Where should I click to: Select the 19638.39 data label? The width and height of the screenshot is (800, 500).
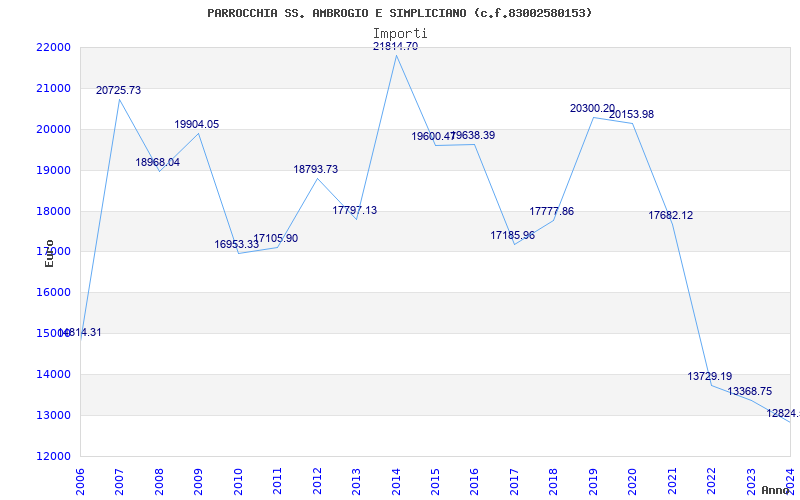coord(473,136)
